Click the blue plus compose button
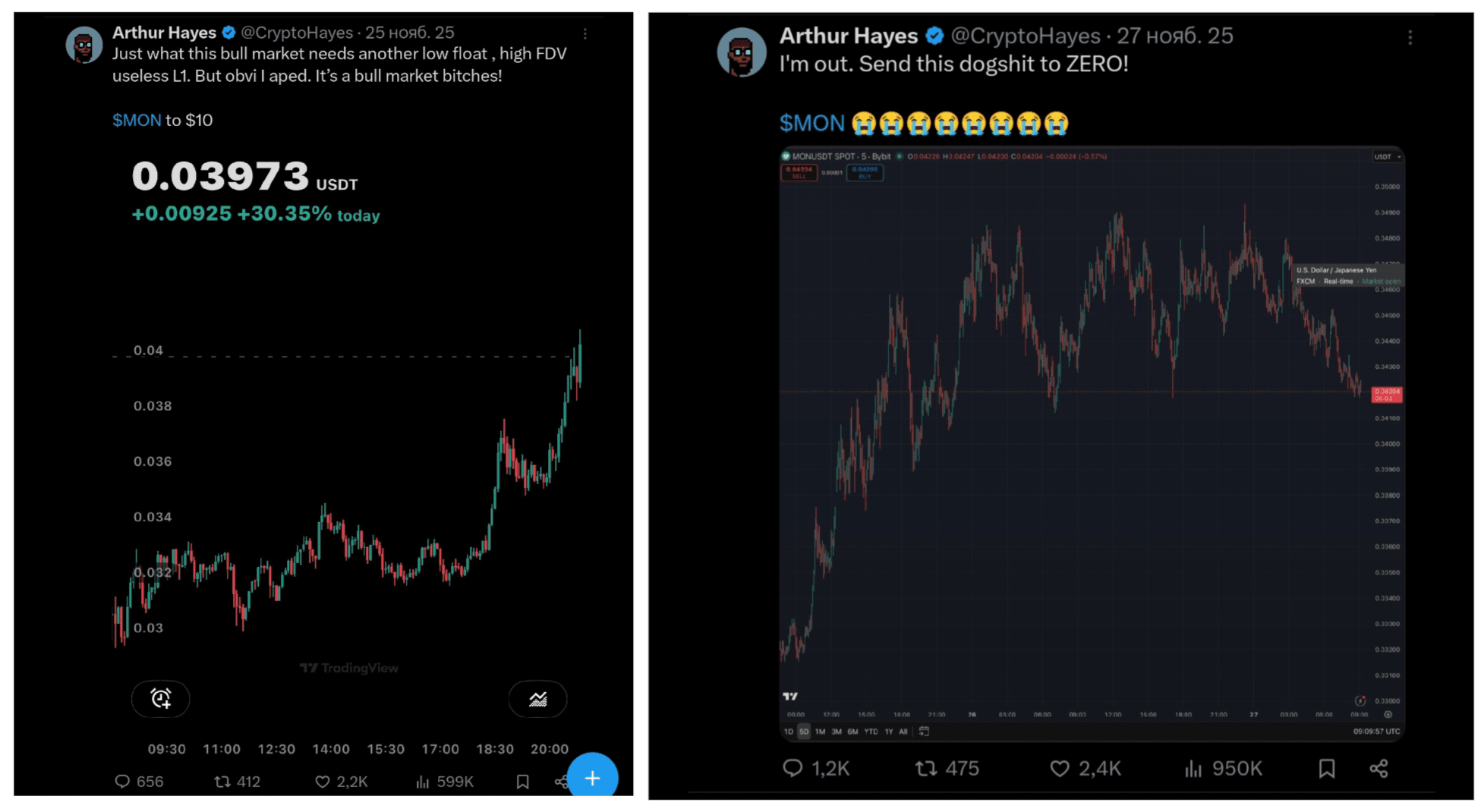 point(592,777)
